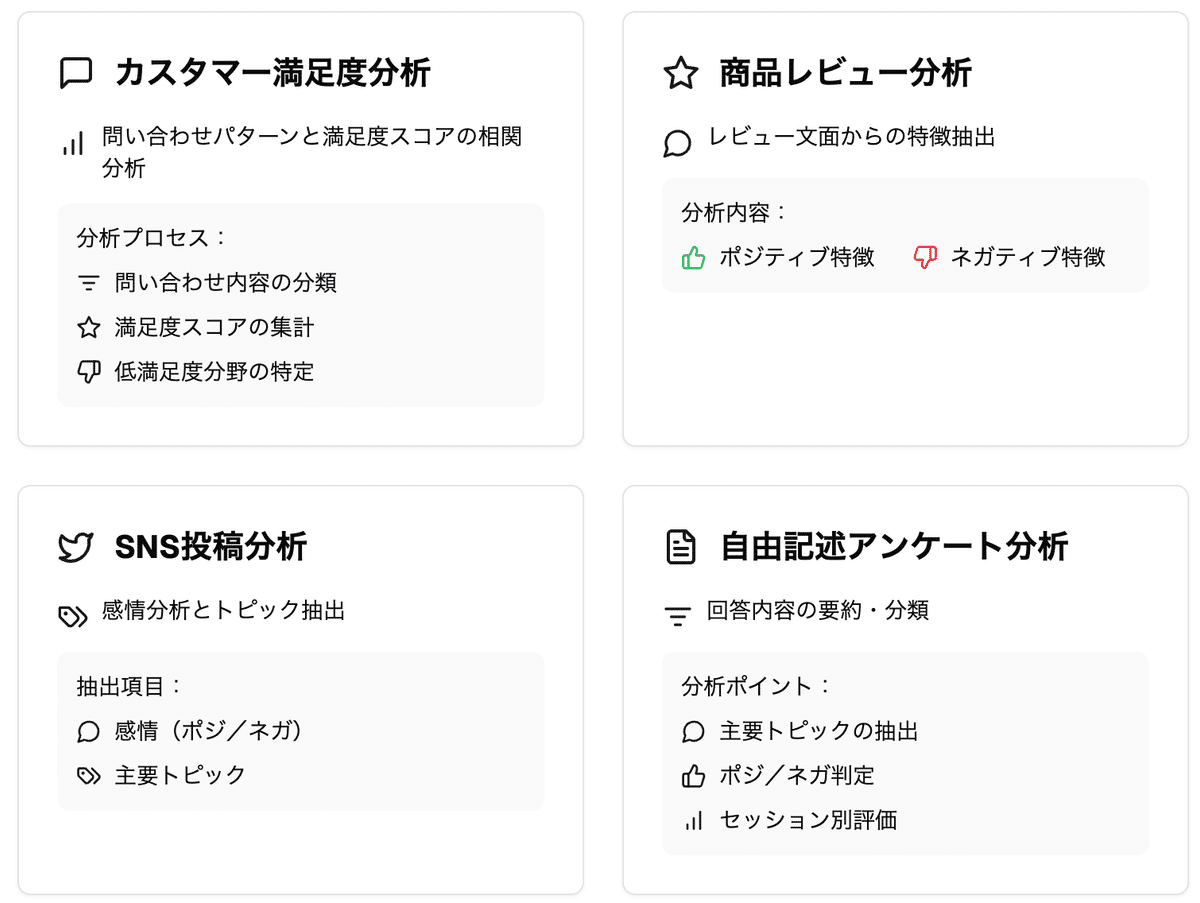Click the カスタマー満足度分析 card title
Screen dimensions: 1200x903
[x=272, y=73]
